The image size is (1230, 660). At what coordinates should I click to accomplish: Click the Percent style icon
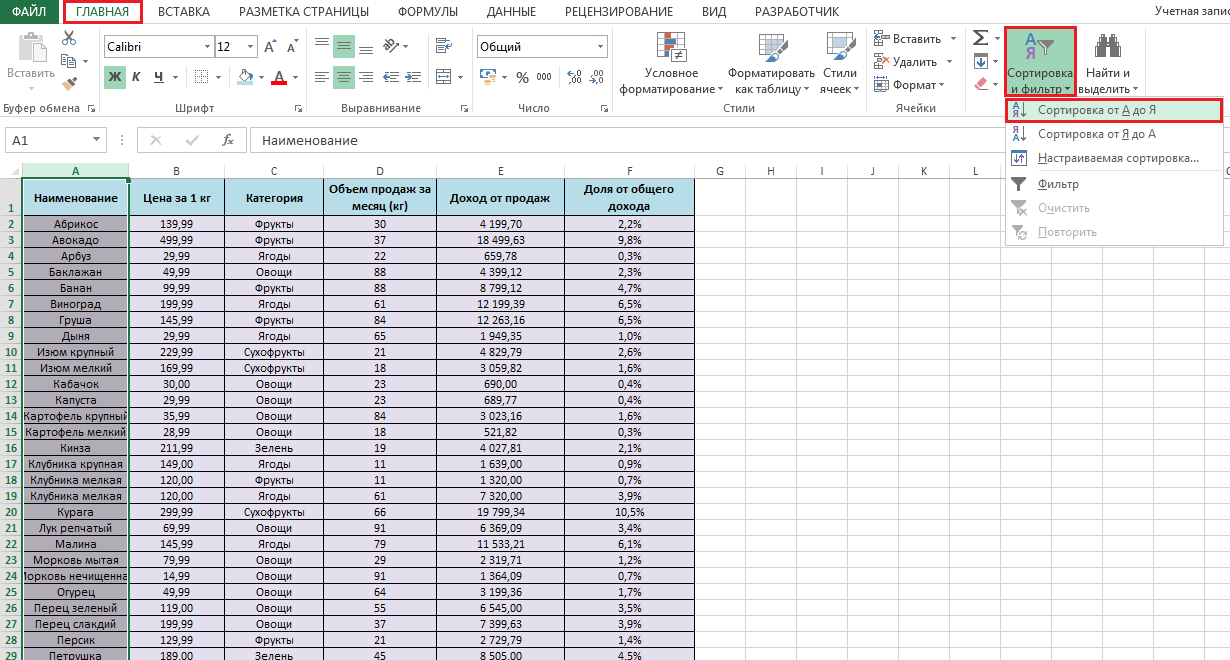[521, 77]
